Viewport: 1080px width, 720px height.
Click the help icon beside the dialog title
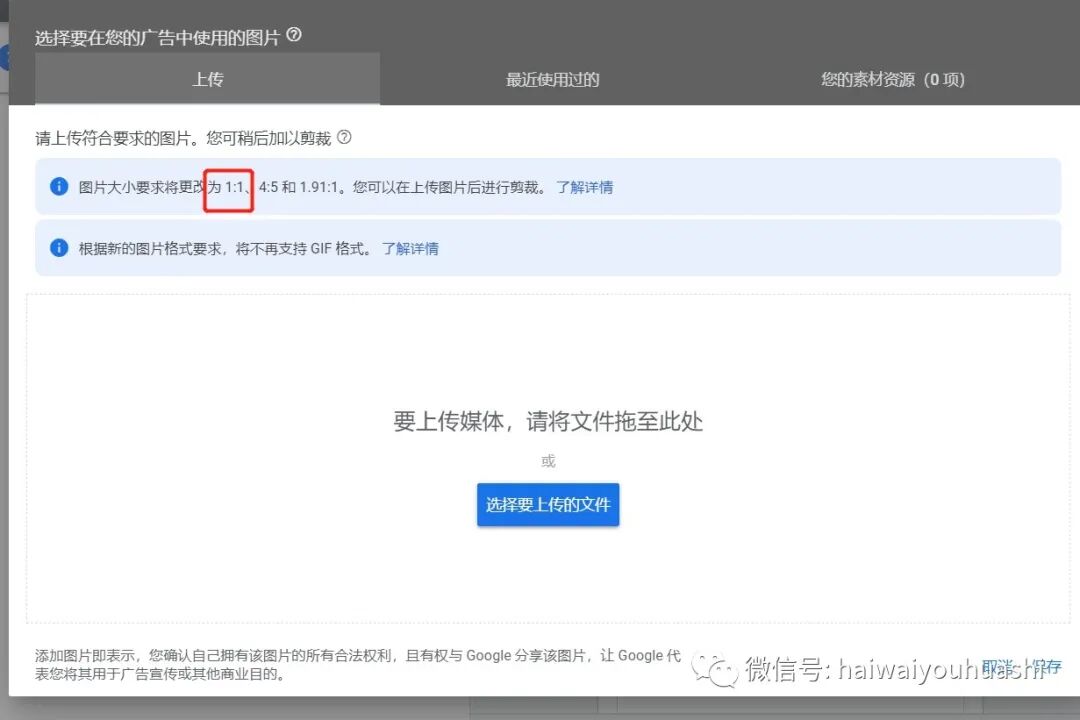(294, 33)
